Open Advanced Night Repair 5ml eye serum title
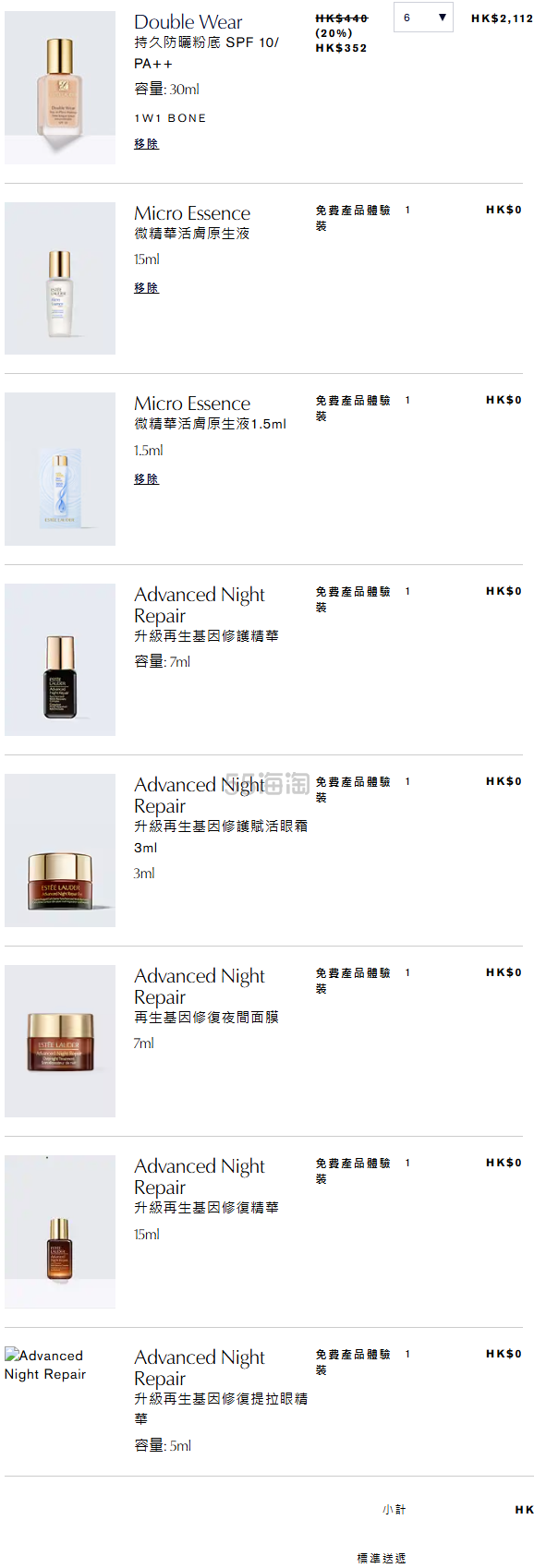This screenshot has width=534, height=1568. pyautogui.click(x=200, y=1368)
